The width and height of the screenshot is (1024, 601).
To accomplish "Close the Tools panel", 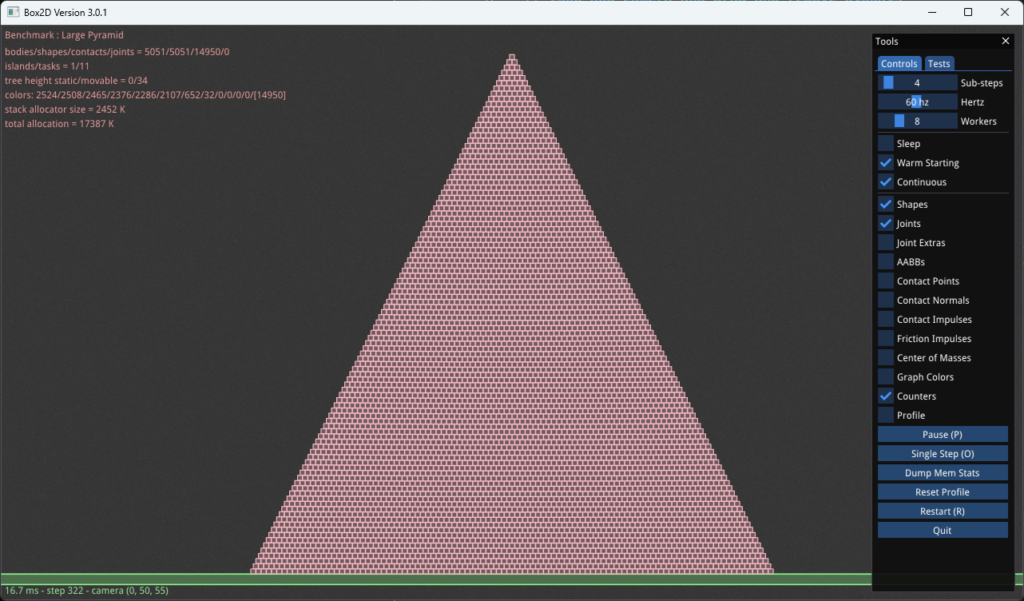I will (x=1005, y=41).
